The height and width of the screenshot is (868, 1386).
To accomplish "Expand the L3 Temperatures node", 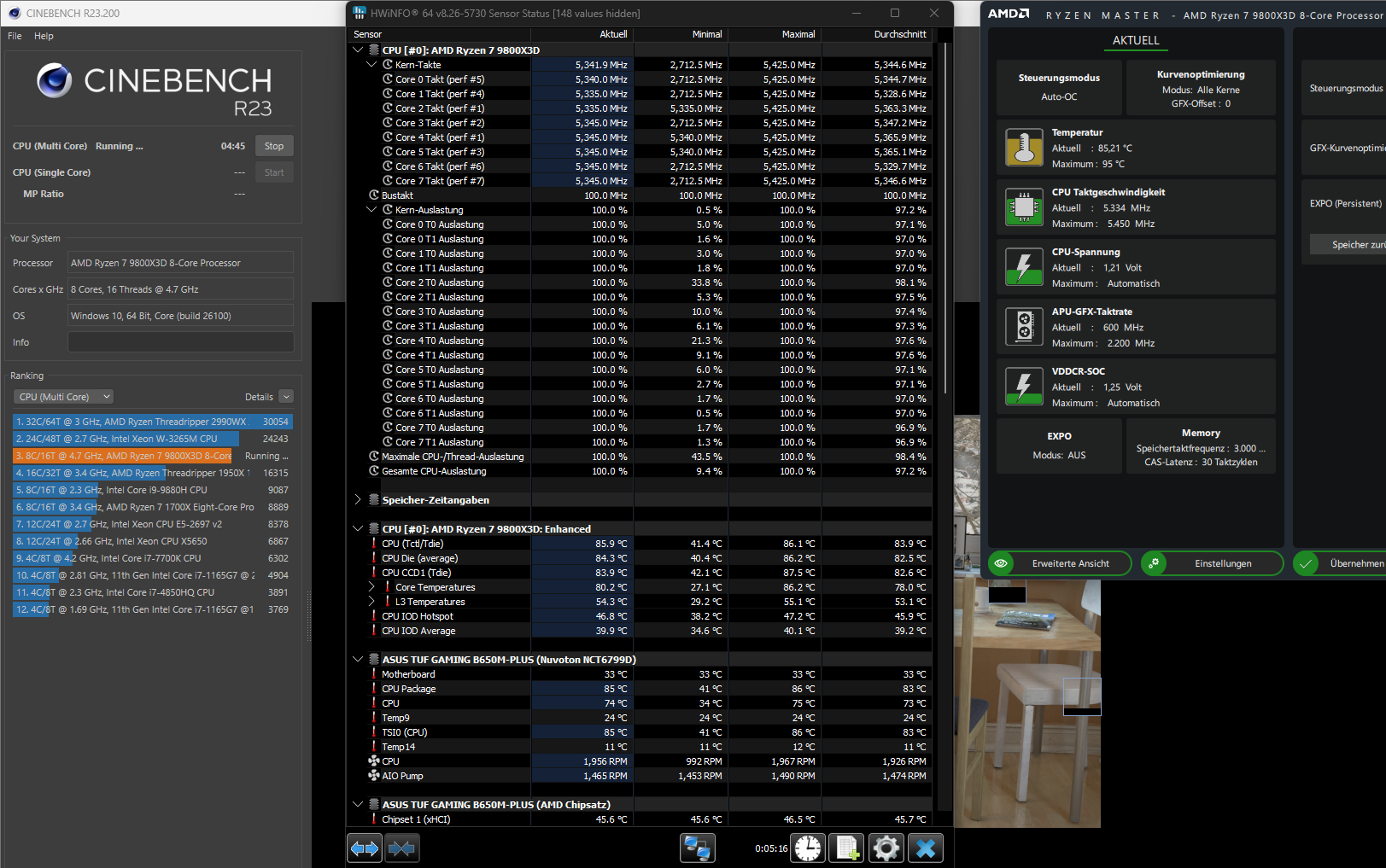I will 371,602.
